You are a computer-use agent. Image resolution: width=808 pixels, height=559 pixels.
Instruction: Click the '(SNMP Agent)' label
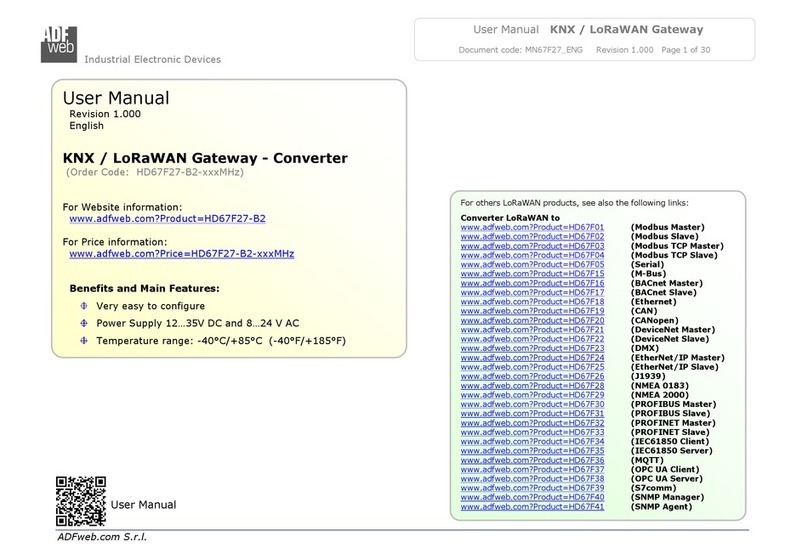click(661, 507)
